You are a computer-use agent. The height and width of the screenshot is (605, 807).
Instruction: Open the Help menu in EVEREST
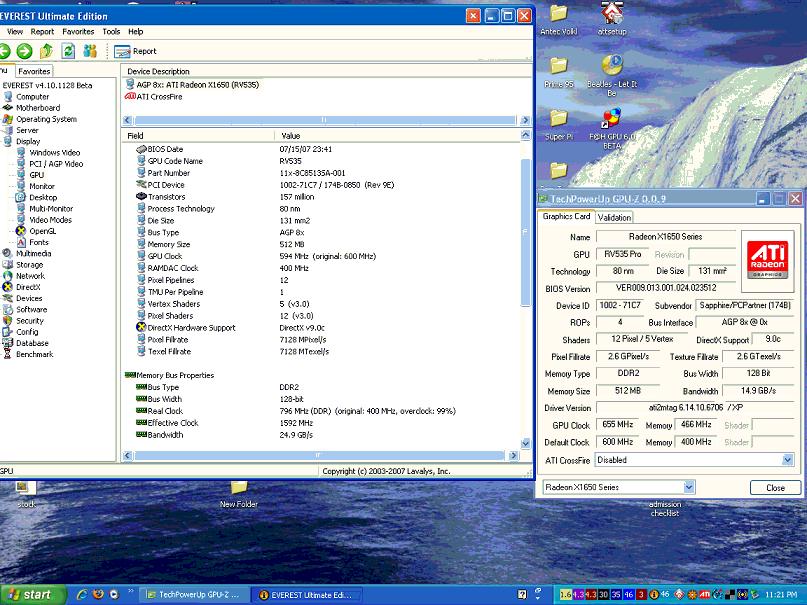point(136,31)
